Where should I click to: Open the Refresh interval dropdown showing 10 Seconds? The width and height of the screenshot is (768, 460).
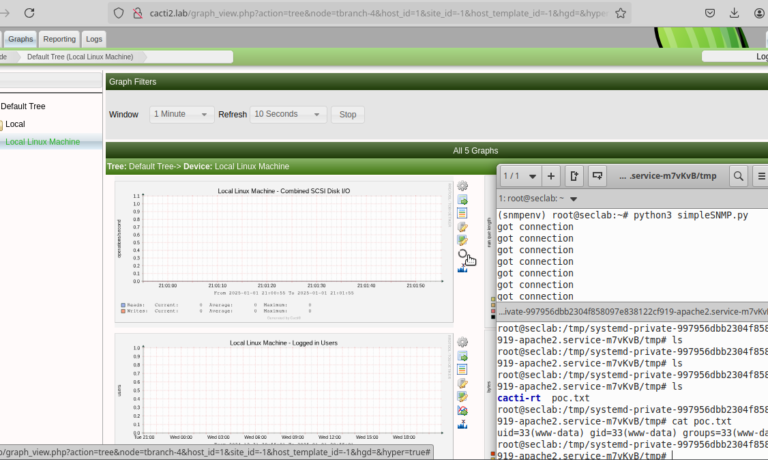tap(288, 114)
